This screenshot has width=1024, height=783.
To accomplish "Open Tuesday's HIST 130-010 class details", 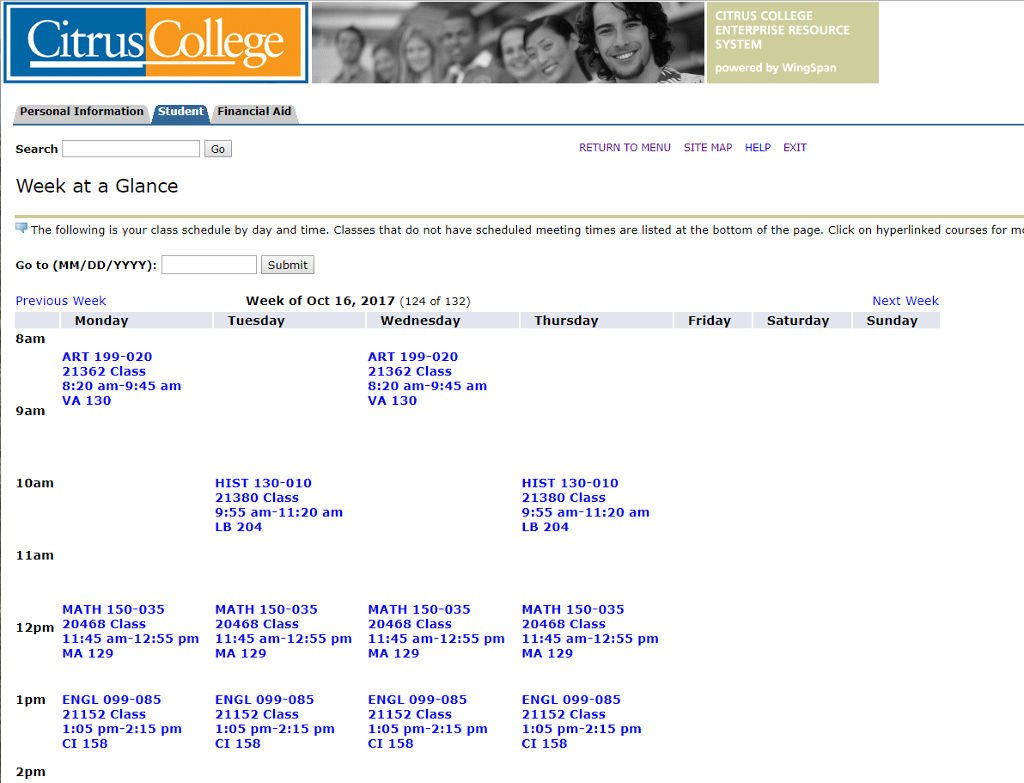I will [263, 482].
